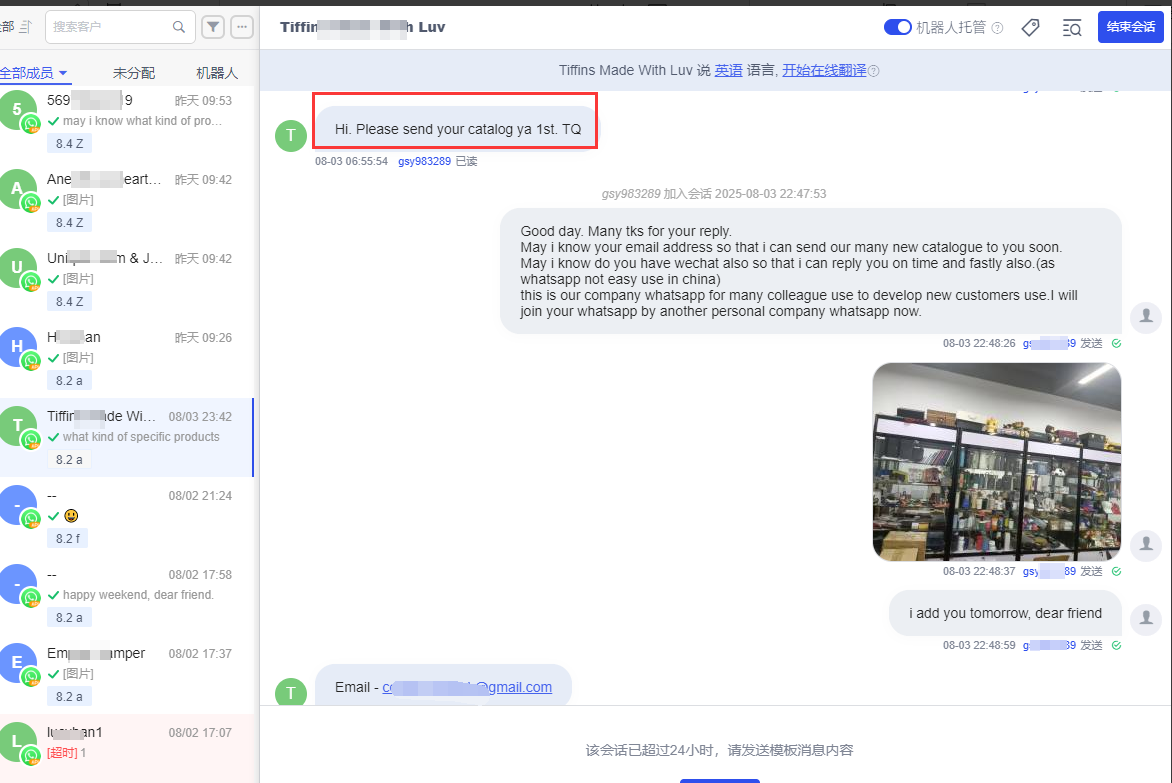Screen dimensions: 1172x783
Task: Click the gmail.com email address link
Action: (467, 687)
